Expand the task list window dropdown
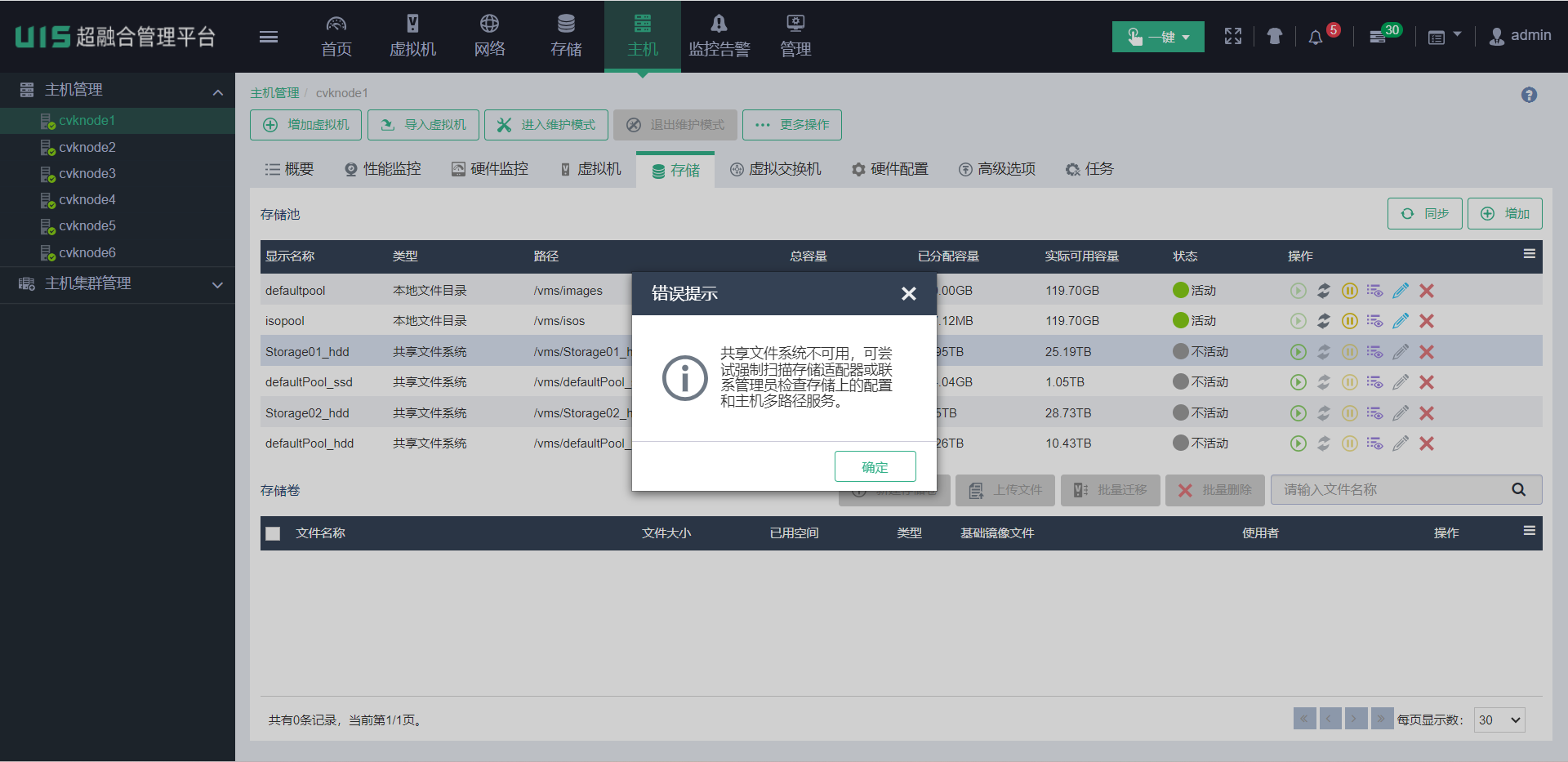 point(1444,37)
